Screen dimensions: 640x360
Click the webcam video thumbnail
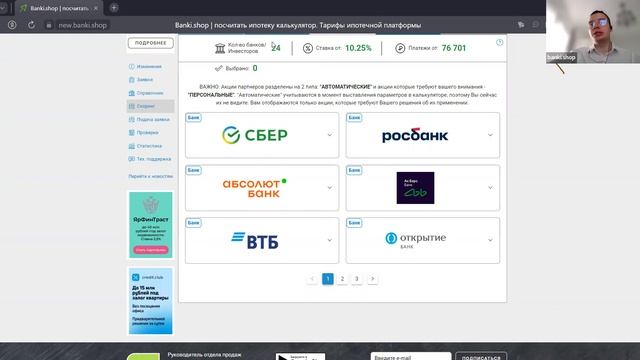[593, 31]
